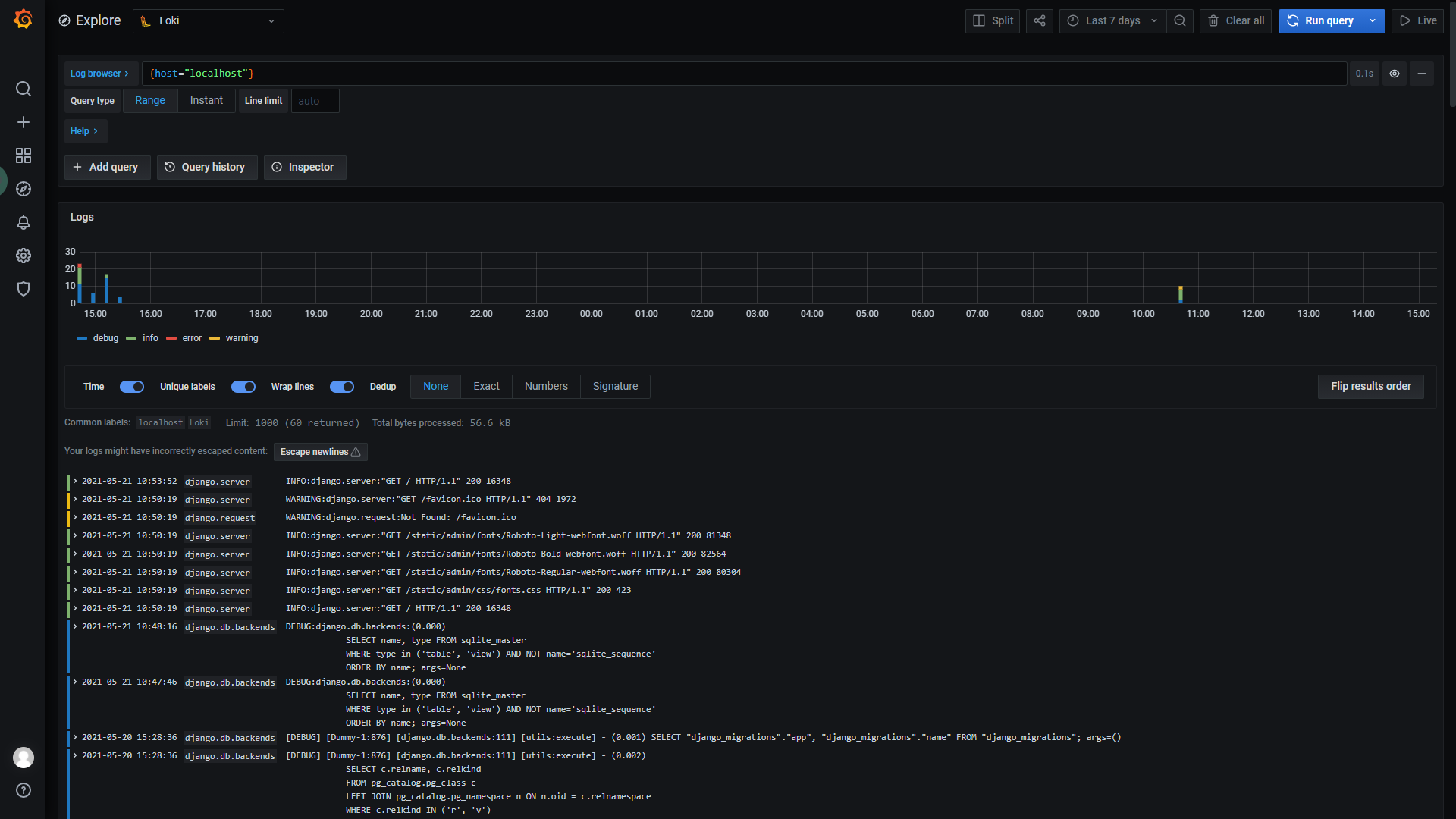Image resolution: width=1456 pixels, height=819 pixels.
Task: Open the user profile avatar
Action: 24,757
